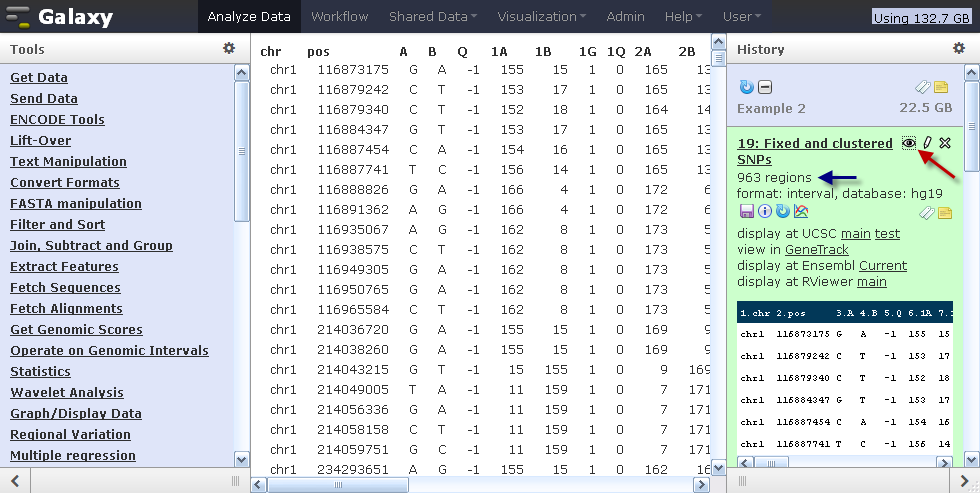Open the Multiple regression section
Viewport: 980px width, 493px height.
pos(72,456)
